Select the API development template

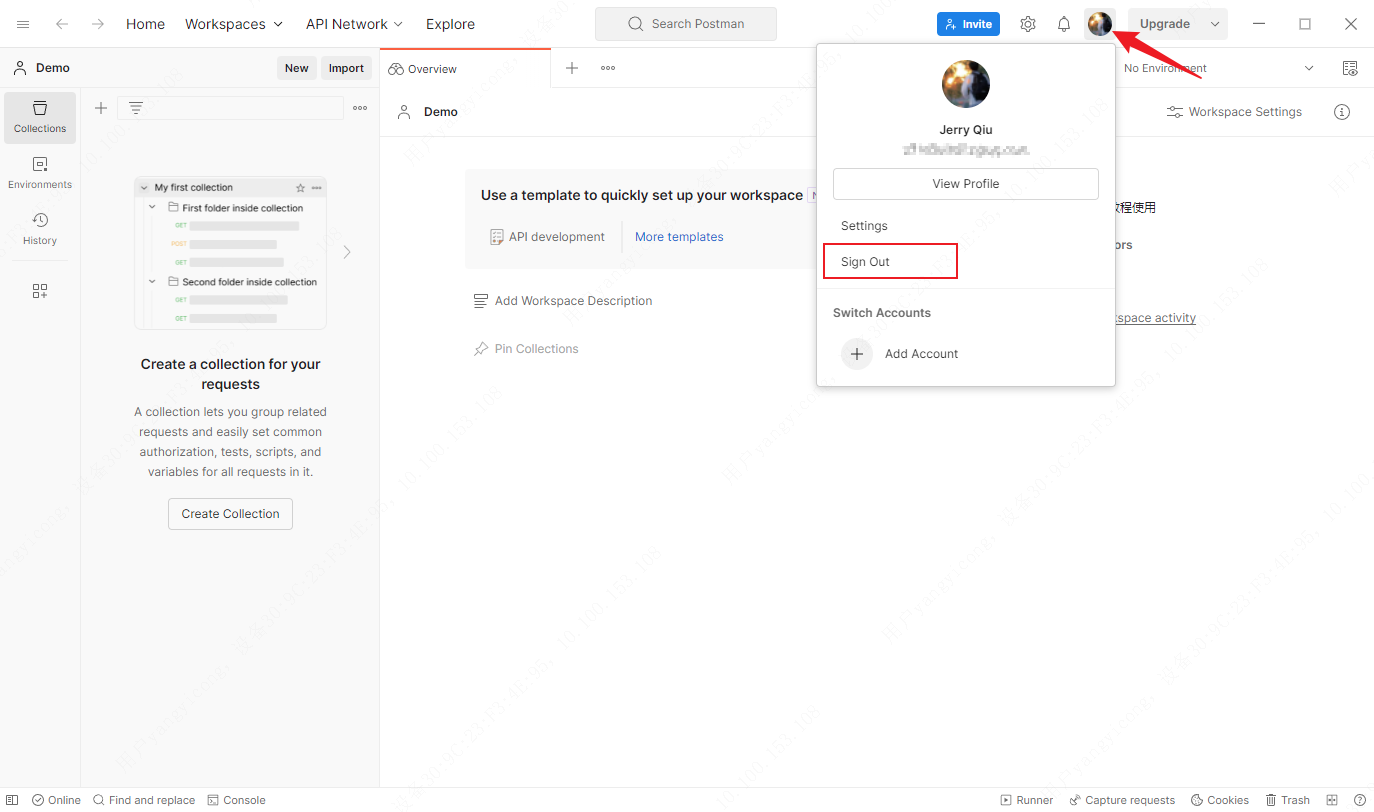(547, 237)
